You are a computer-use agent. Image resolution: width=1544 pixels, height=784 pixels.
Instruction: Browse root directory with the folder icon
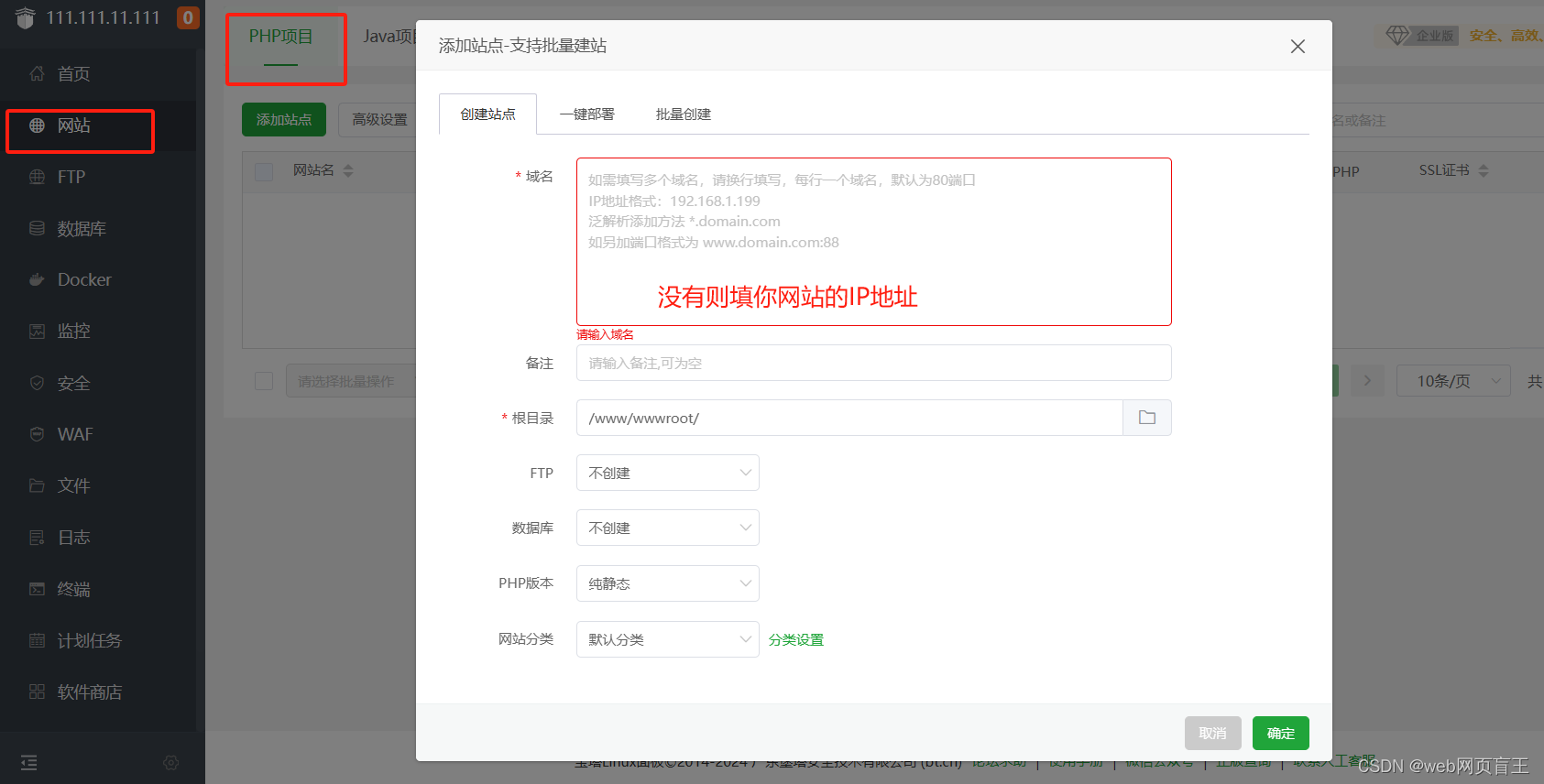1147,418
